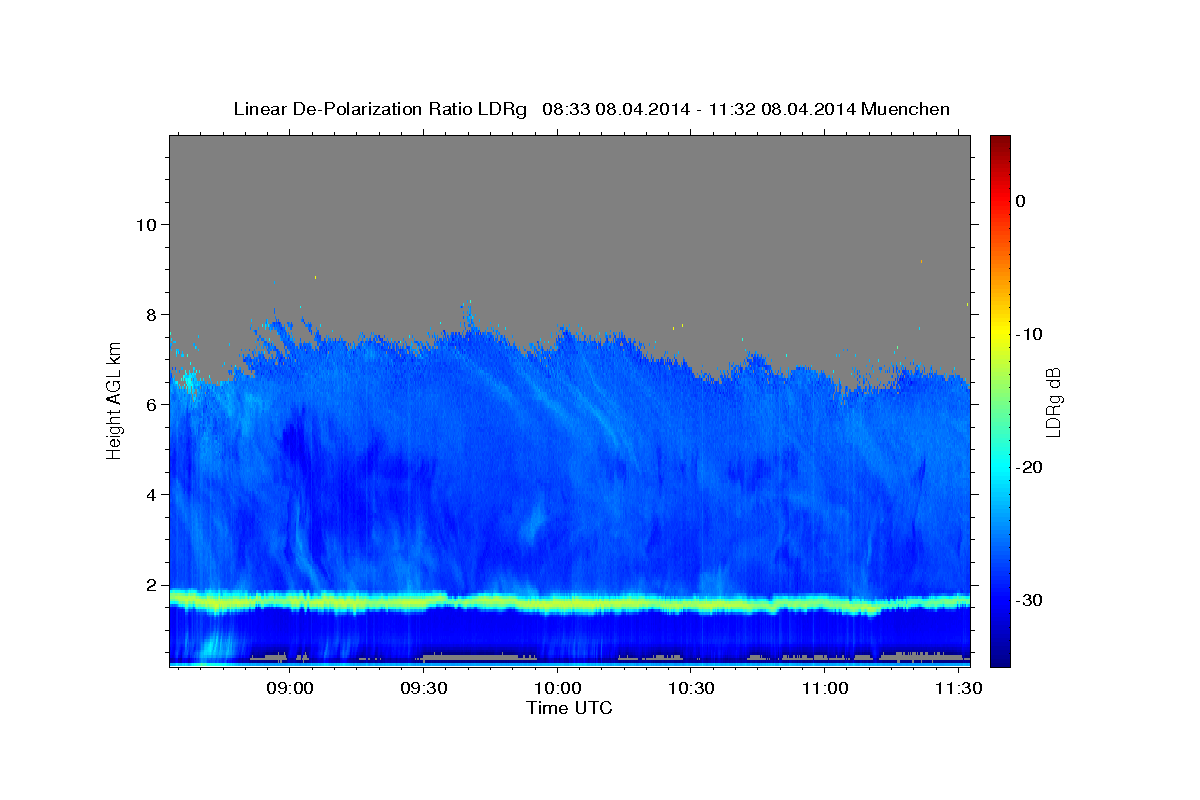Click the 10:00 time tick label
Viewport: 1200px width, 800px height.
(558, 689)
